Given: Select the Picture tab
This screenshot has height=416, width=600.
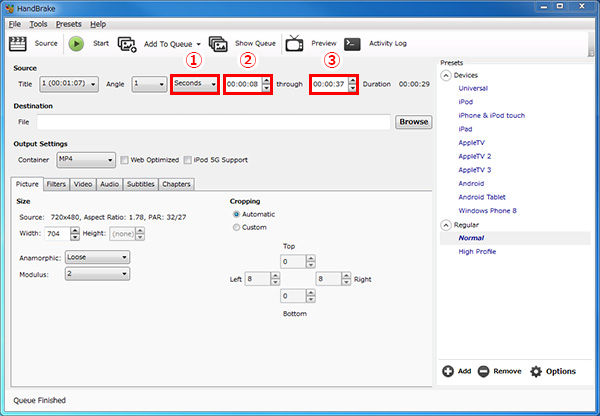Looking at the screenshot, I should (x=27, y=184).
